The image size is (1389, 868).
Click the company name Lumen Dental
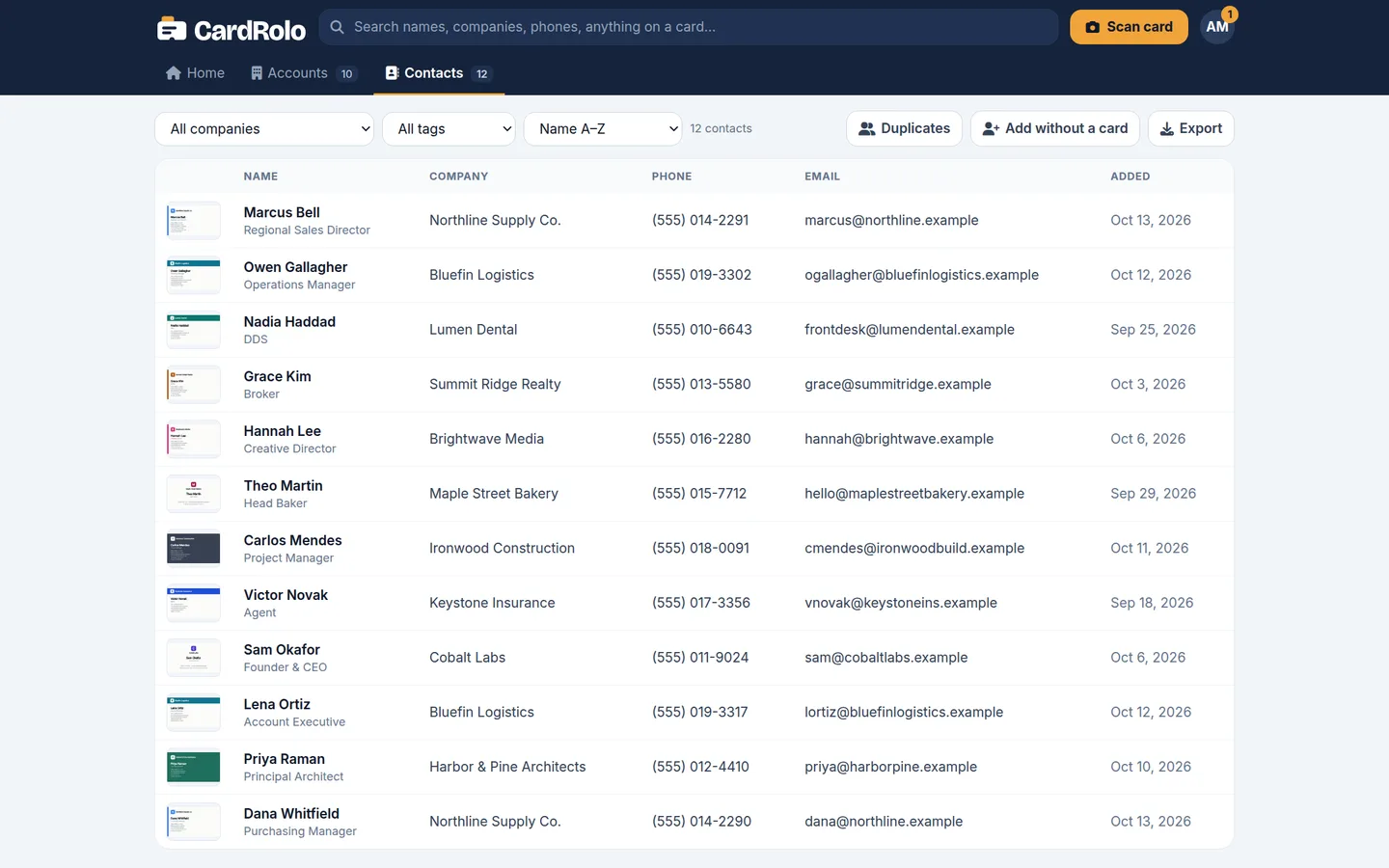point(474,330)
